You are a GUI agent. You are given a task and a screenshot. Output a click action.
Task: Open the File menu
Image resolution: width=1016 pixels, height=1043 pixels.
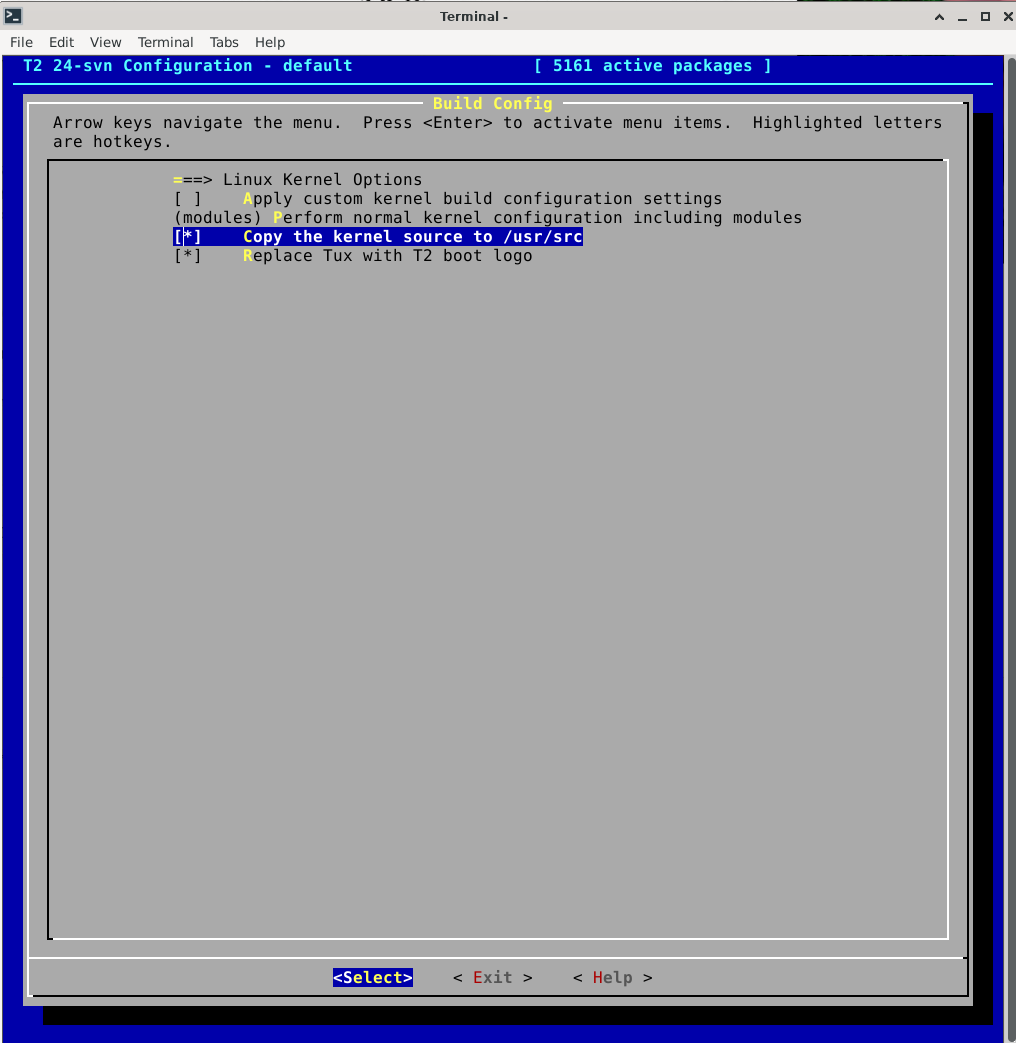click(x=21, y=42)
